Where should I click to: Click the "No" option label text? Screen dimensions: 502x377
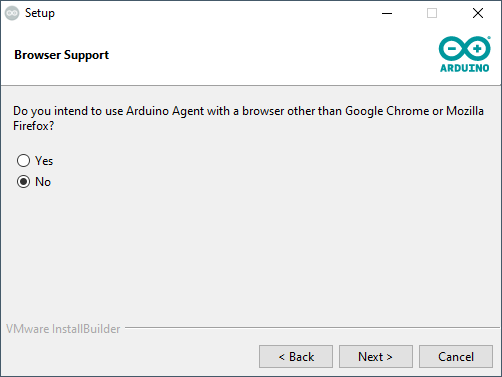click(x=43, y=182)
